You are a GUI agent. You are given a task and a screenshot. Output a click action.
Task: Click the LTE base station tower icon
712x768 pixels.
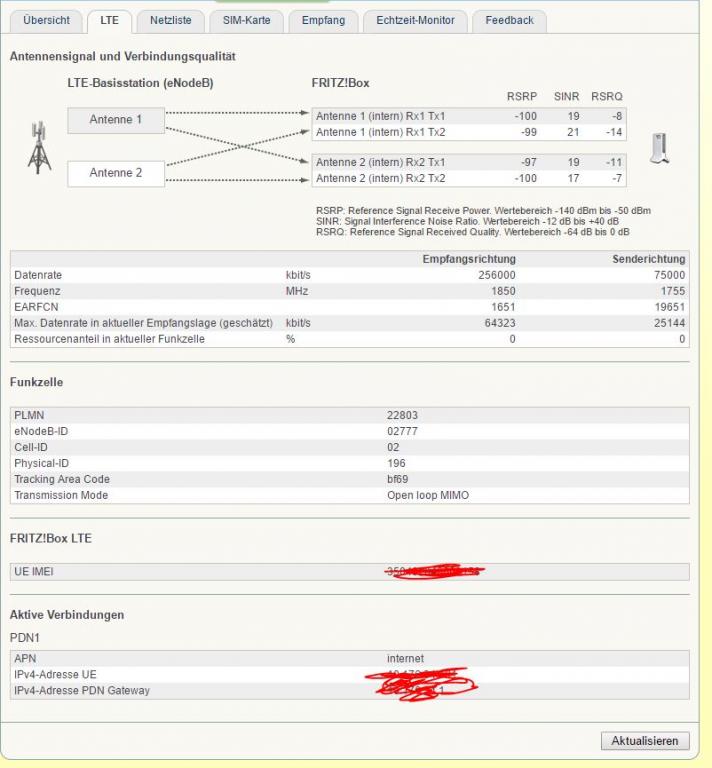pyautogui.click(x=39, y=148)
